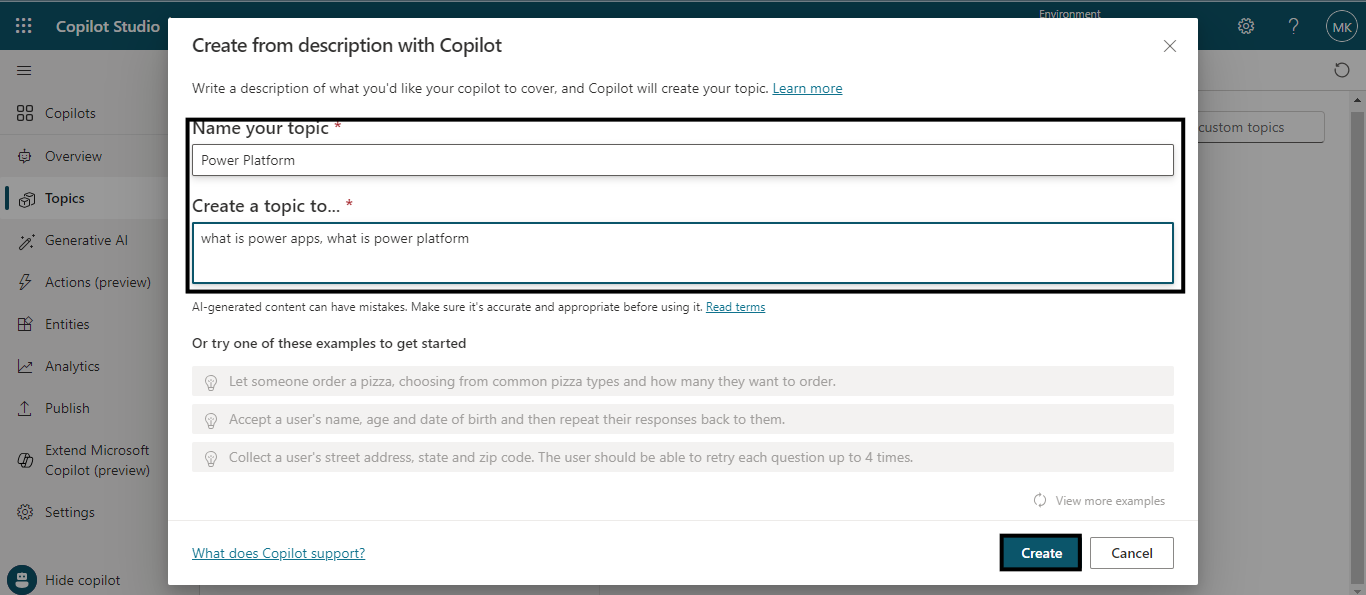Click the Create a topic to text area
Viewport: 1366px width, 595px height.
[x=682, y=253]
